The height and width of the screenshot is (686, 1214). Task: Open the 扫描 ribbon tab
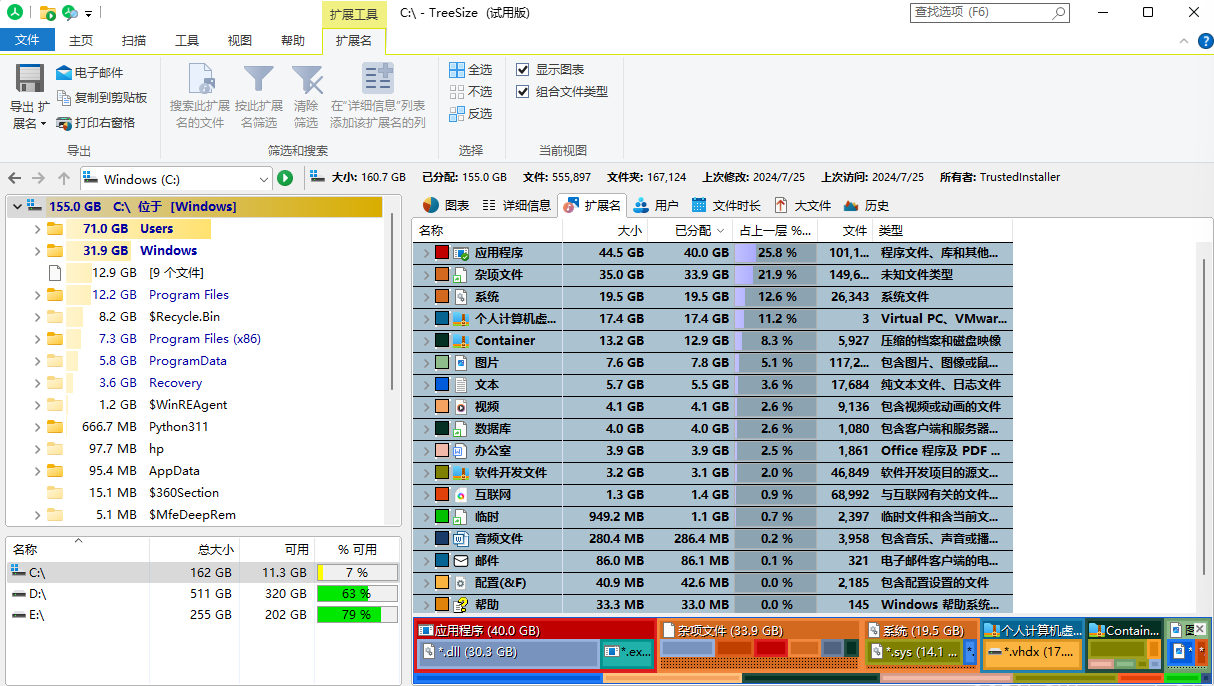tap(133, 40)
